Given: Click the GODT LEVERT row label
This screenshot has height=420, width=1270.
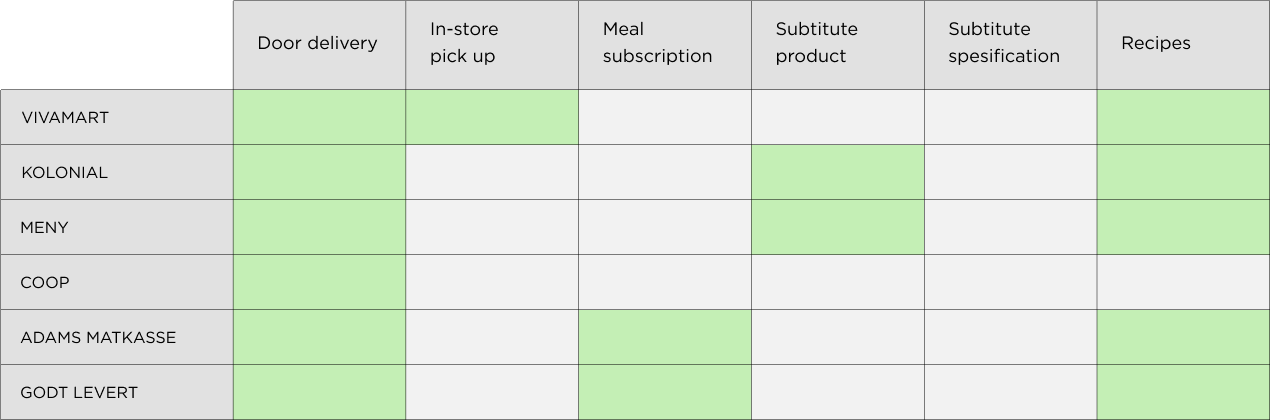Looking at the screenshot, I should coord(79,392).
